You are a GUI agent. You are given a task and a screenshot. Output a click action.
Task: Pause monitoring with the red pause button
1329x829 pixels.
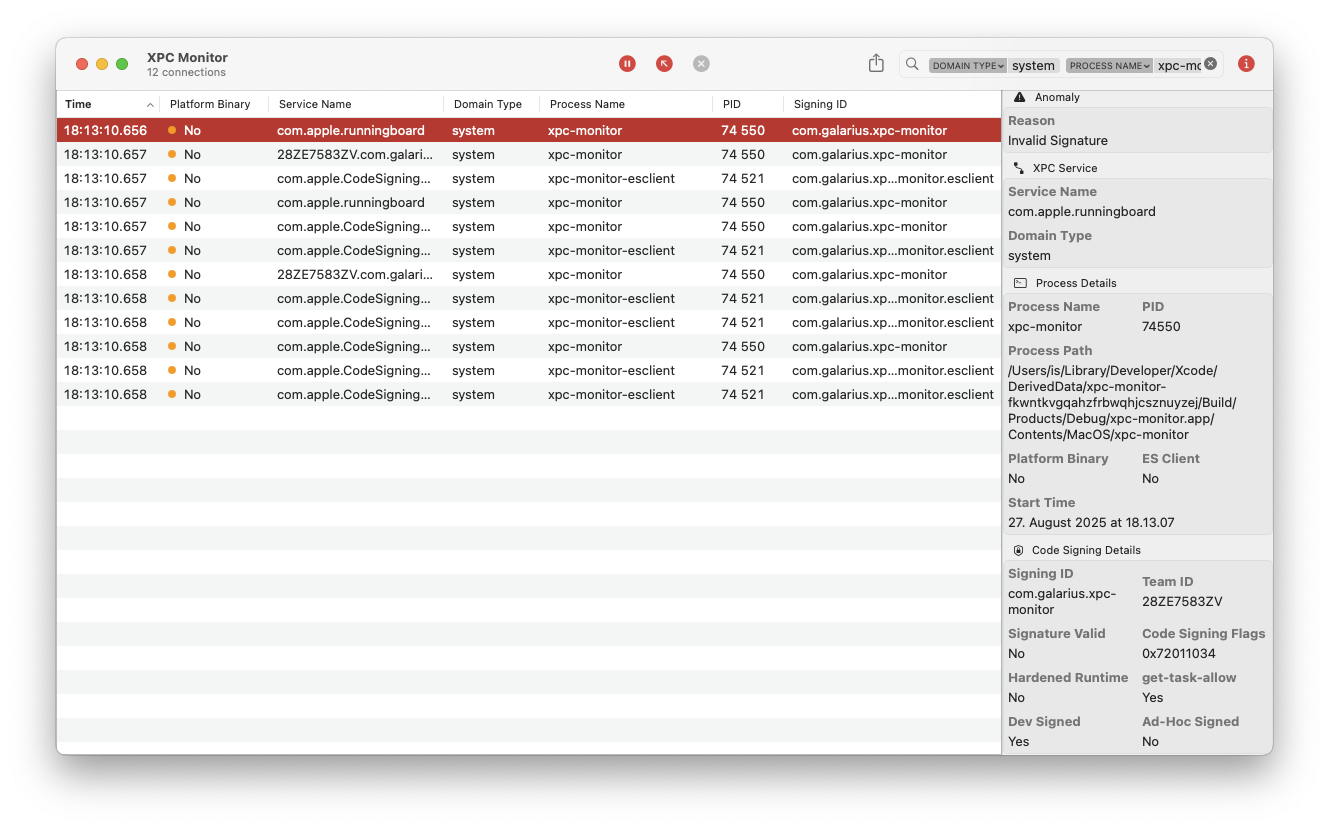(x=627, y=63)
